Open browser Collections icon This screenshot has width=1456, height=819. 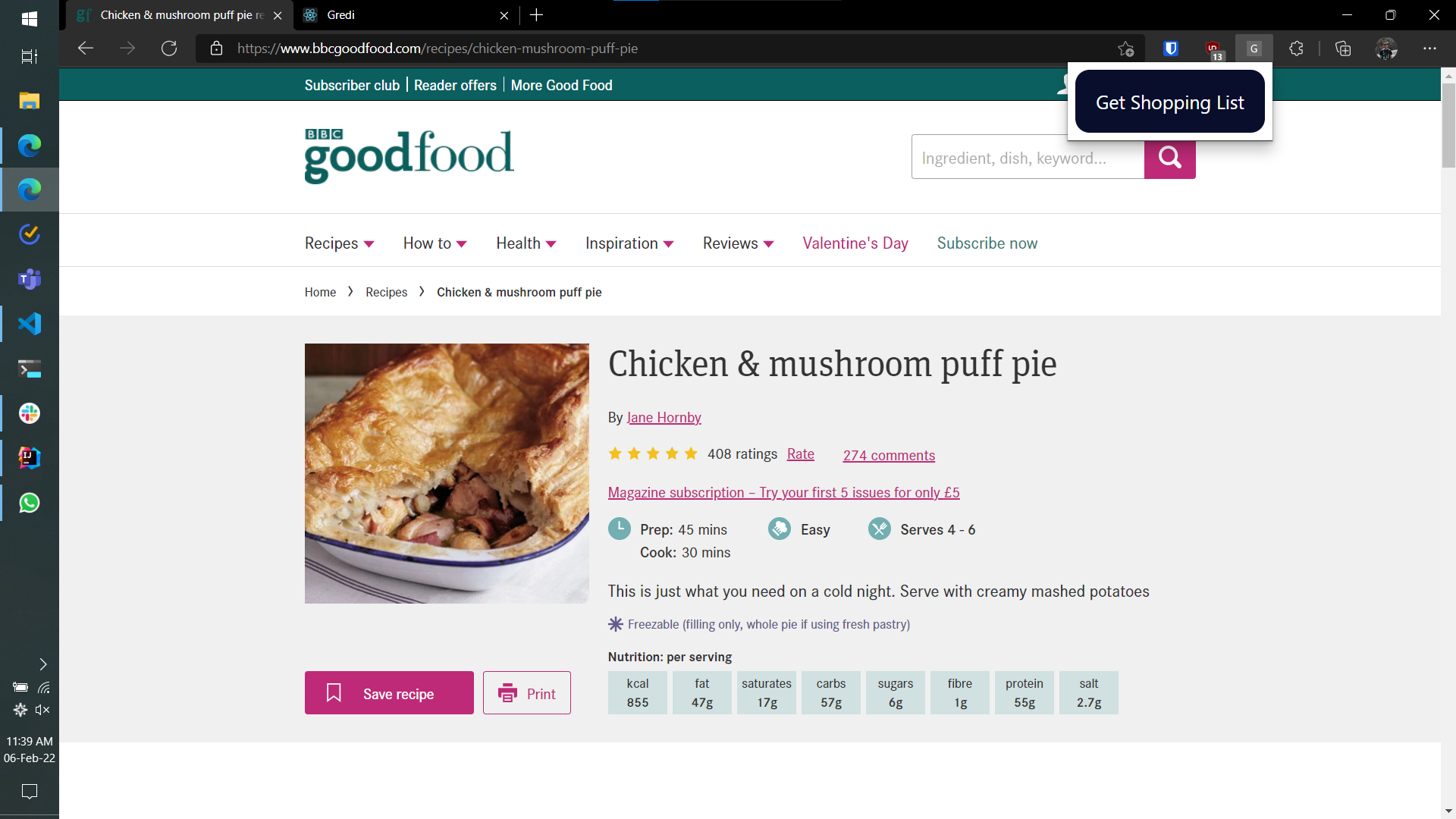point(1343,49)
